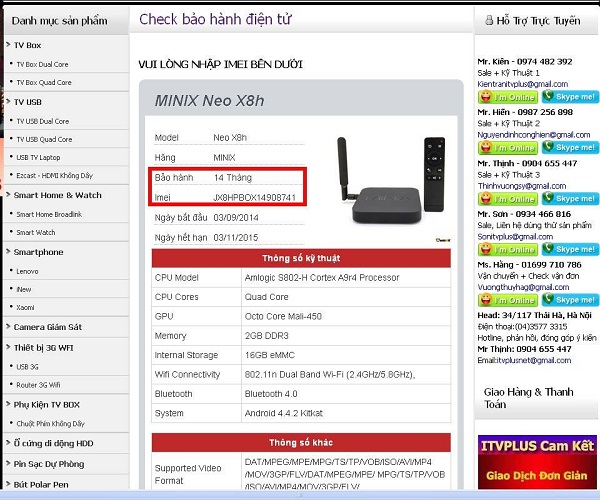Click the MINIX Neo X8h product image
Viewport: 600px width, 500px height.
(x=391, y=180)
